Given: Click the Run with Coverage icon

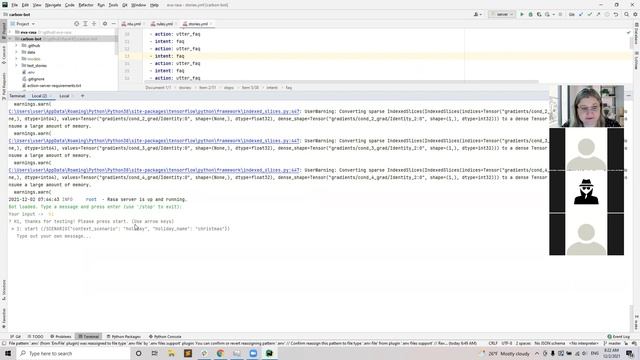Looking at the screenshot, I should click(539, 14).
